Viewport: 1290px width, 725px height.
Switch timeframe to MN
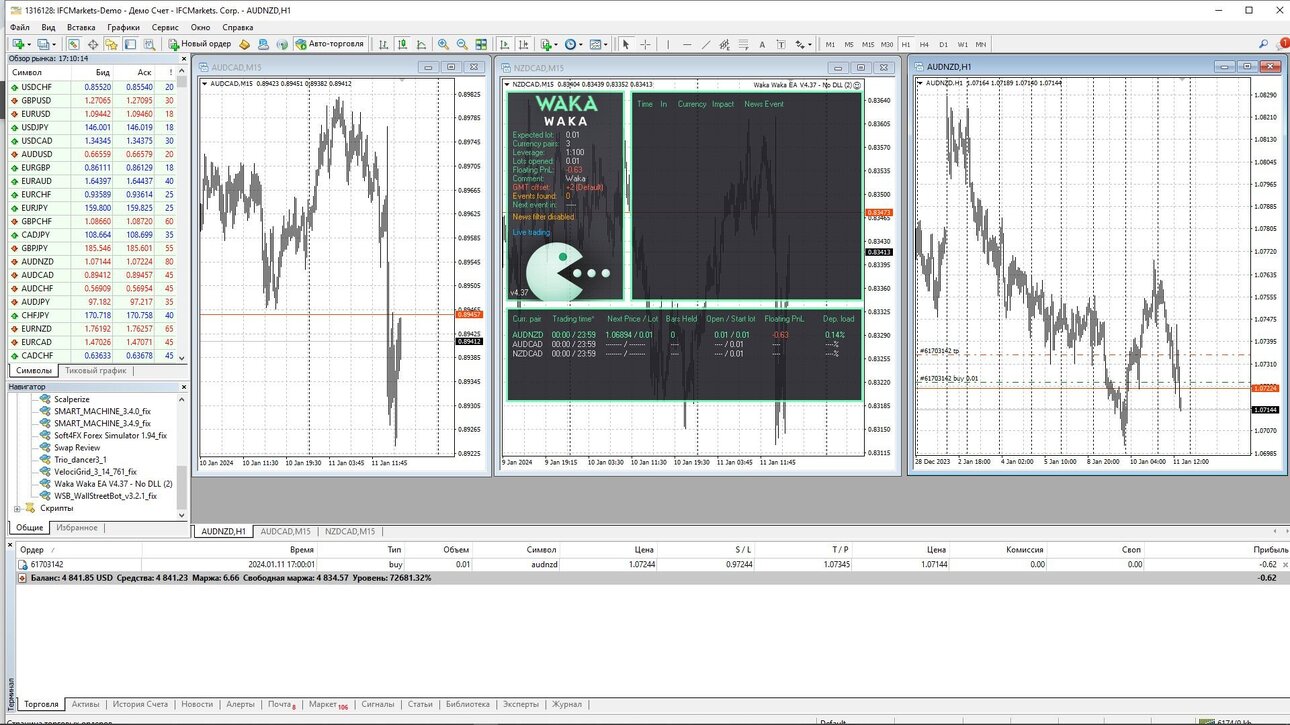tap(981, 44)
